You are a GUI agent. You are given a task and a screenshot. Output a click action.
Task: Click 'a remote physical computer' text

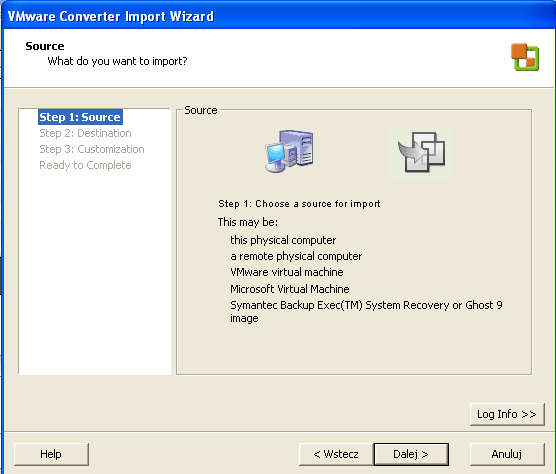[x=296, y=256]
